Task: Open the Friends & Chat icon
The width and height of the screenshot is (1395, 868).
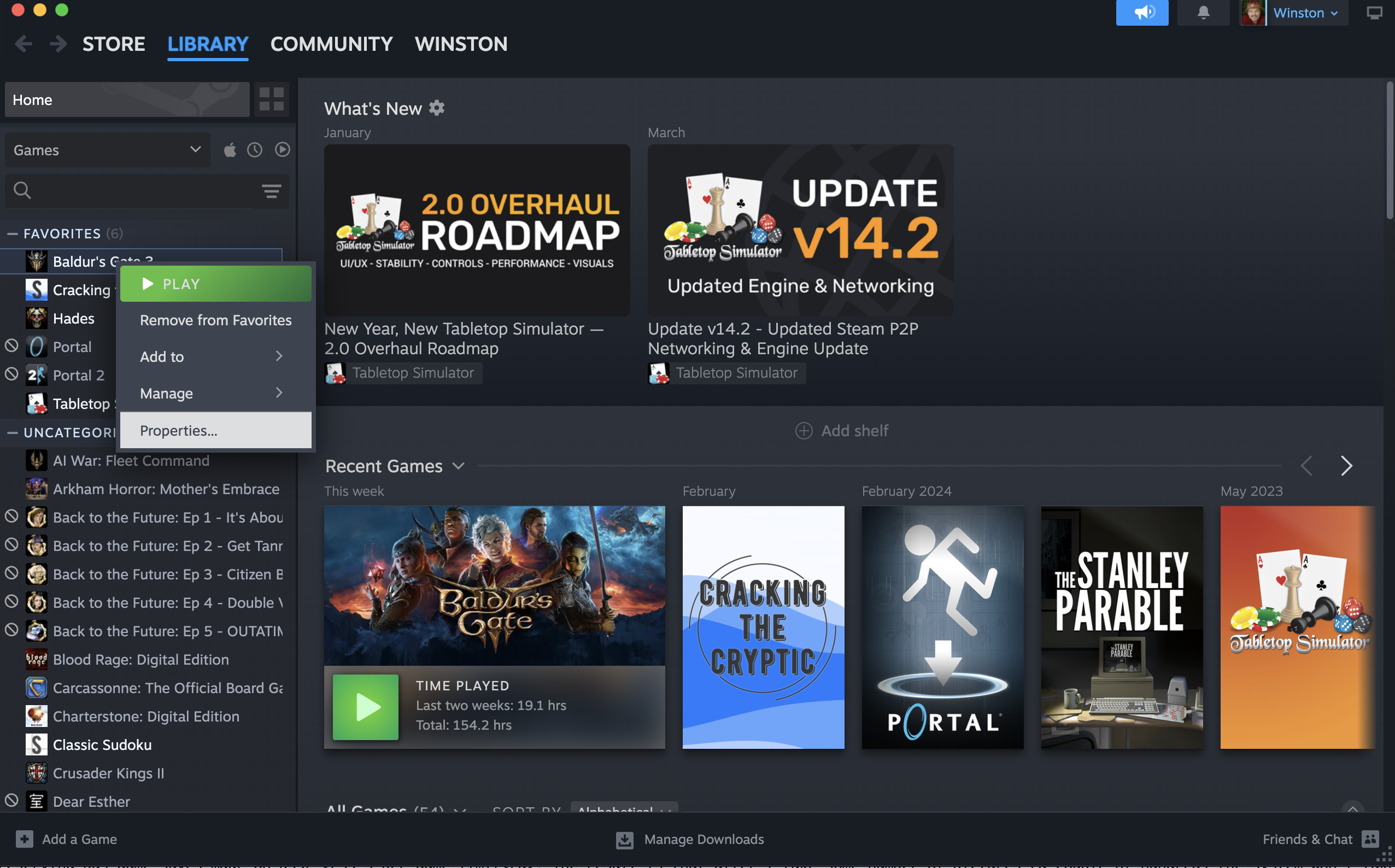Action: pos(1370,838)
